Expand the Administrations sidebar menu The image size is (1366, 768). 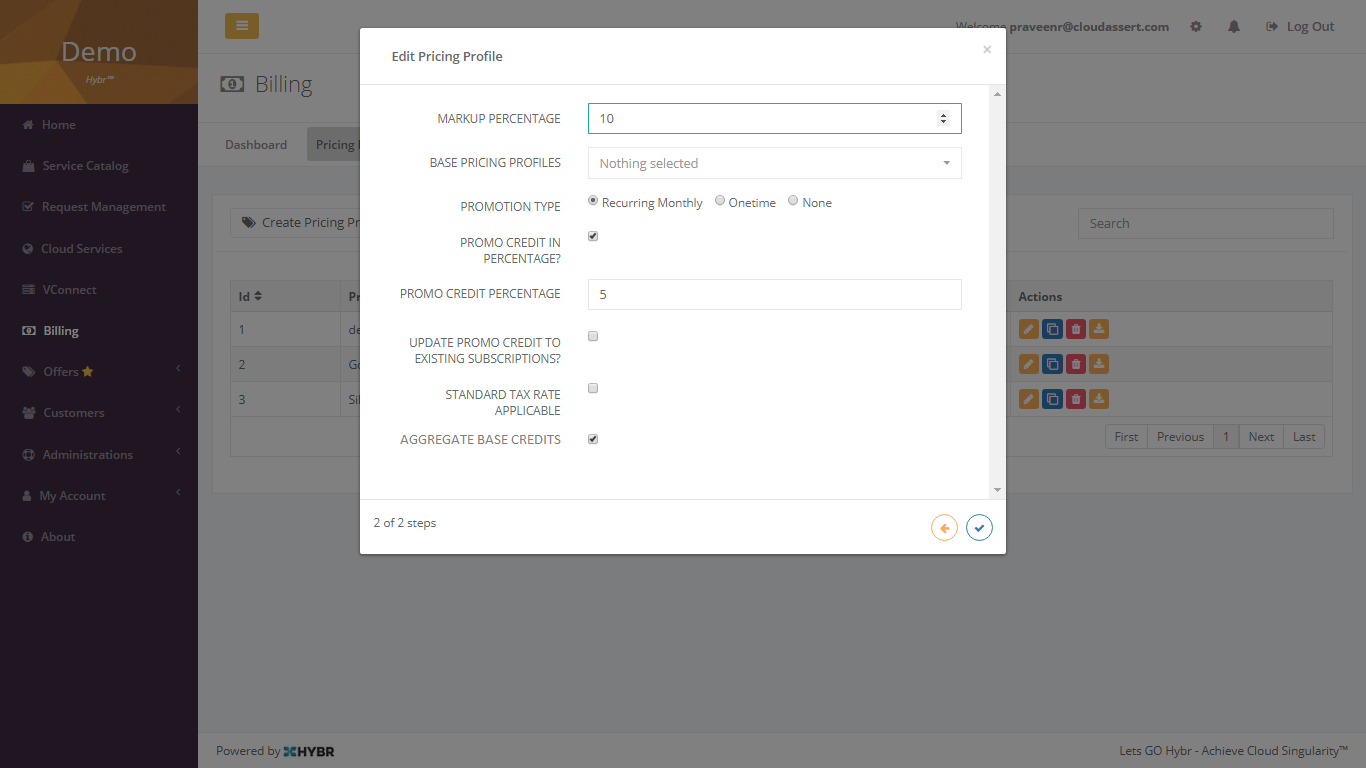[x=85, y=454]
